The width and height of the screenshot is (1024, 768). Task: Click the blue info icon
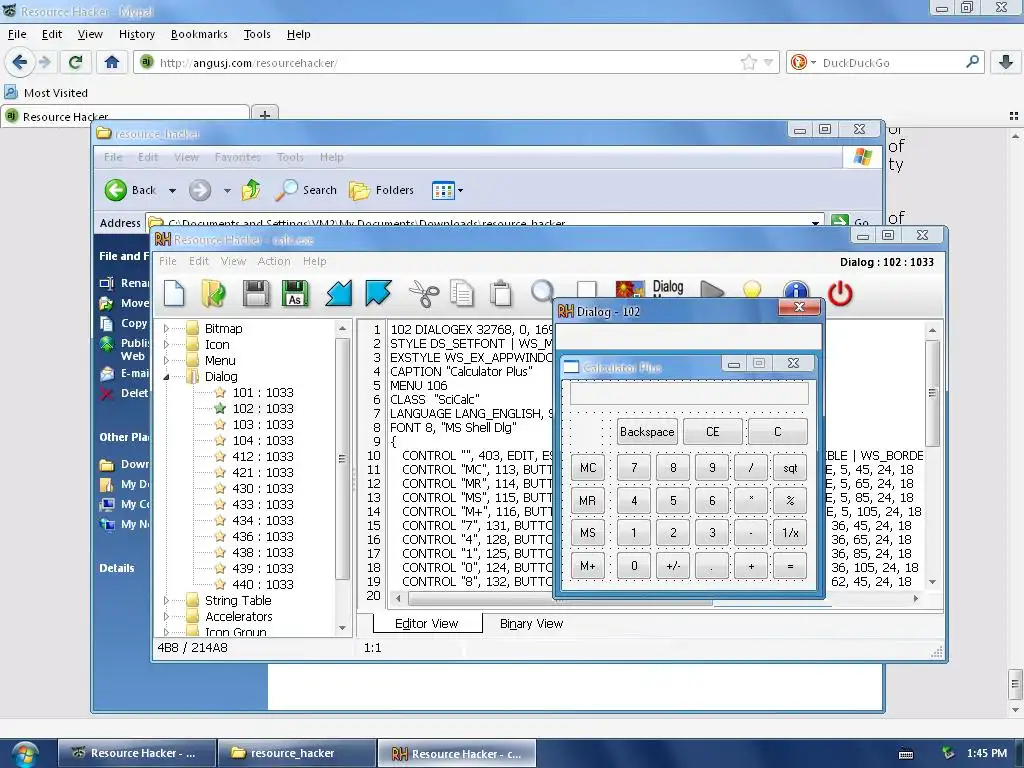(795, 290)
